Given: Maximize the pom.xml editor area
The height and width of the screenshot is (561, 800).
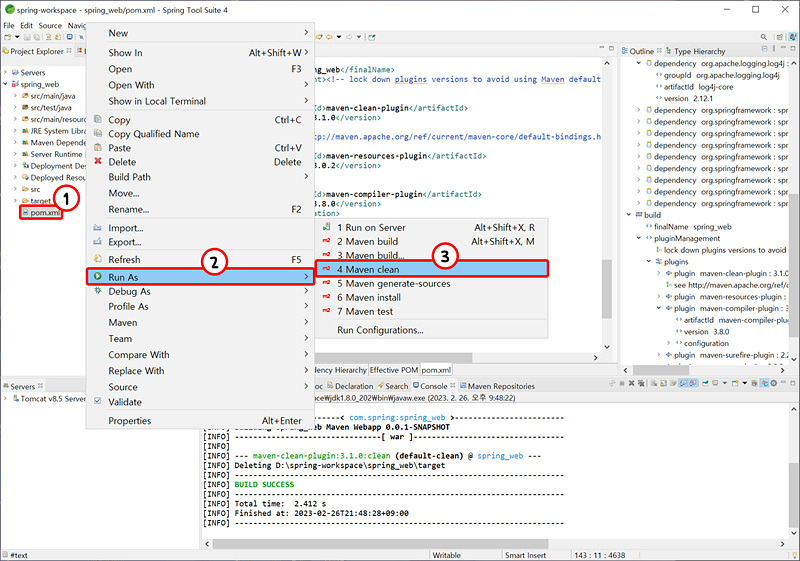Looking at the screenshot, I should (x=611, y=48).
